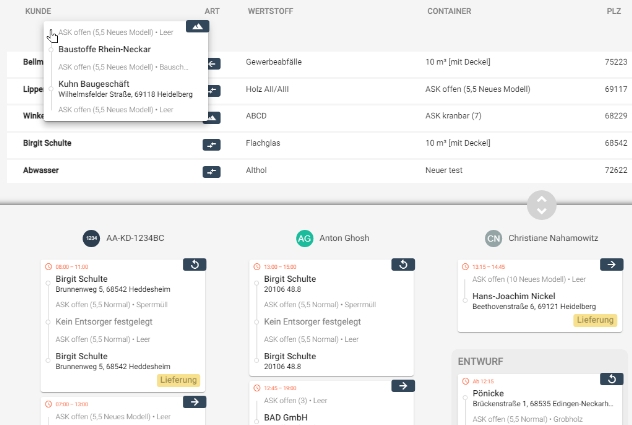Click the mountain icon on the dragged card
Viewport: 632px width, 425px height.
click(198, 26)
